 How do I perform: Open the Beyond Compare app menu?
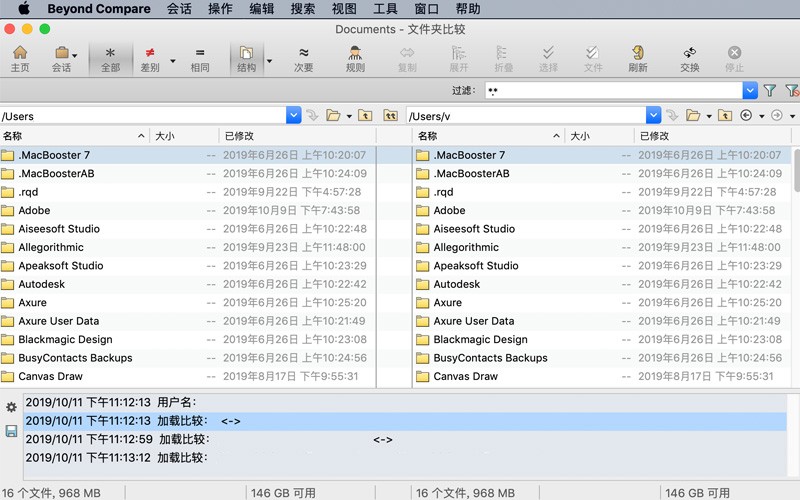tap(99, 9)
